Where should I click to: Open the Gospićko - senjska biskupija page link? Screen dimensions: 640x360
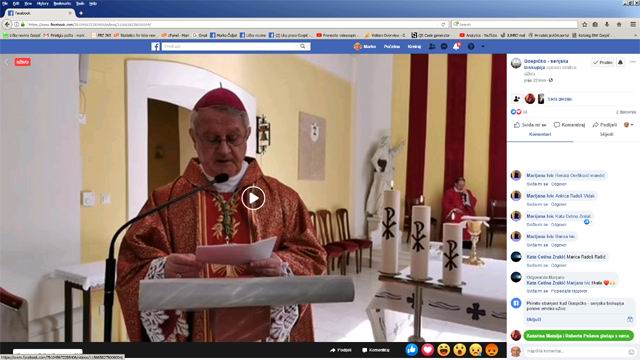pyautogui.click(x=546, y=64)
